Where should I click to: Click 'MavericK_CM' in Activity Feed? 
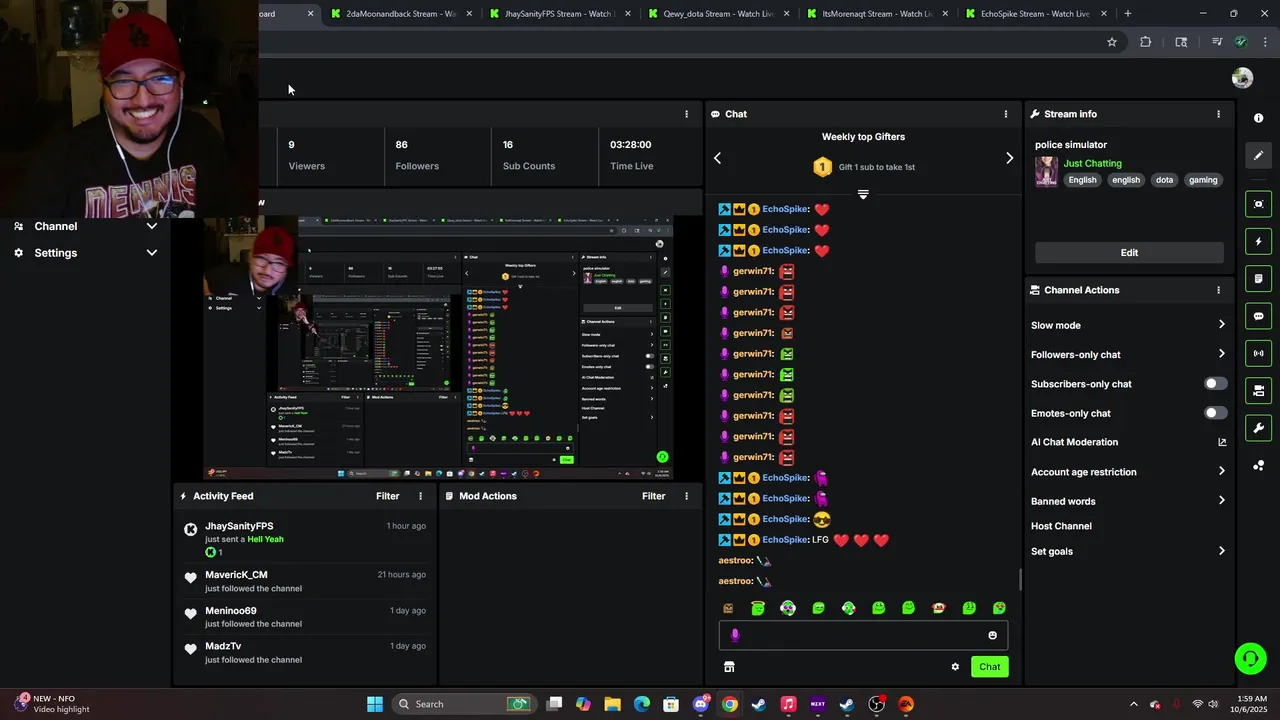pyautogui.click(x=236, y=575)
